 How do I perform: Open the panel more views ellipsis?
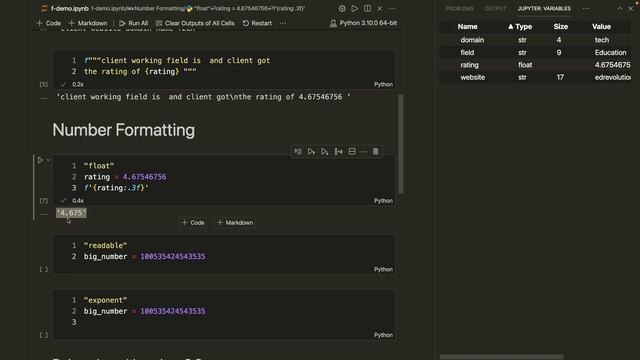coord(586,8)
